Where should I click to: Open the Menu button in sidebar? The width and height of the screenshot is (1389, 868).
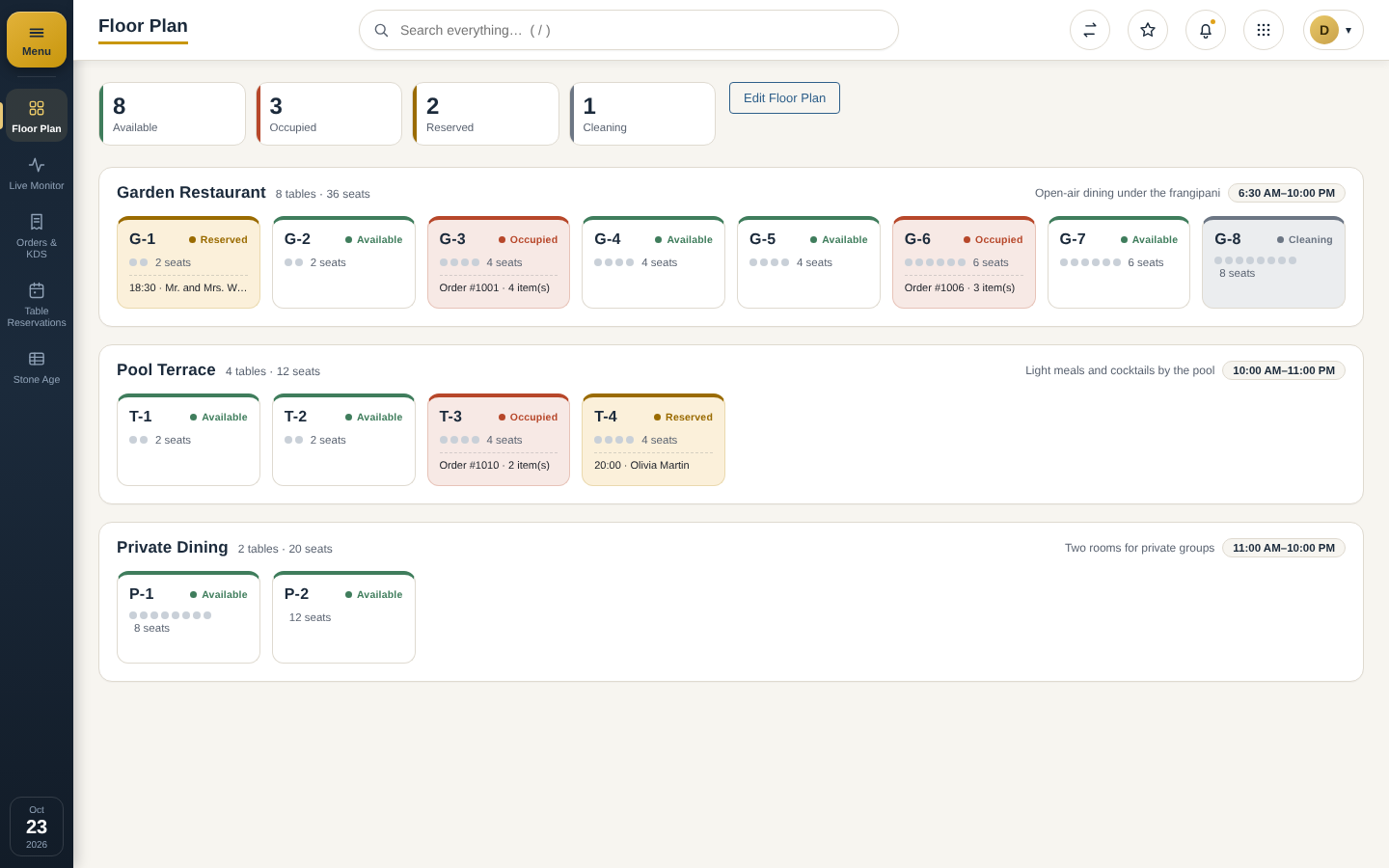37,40
